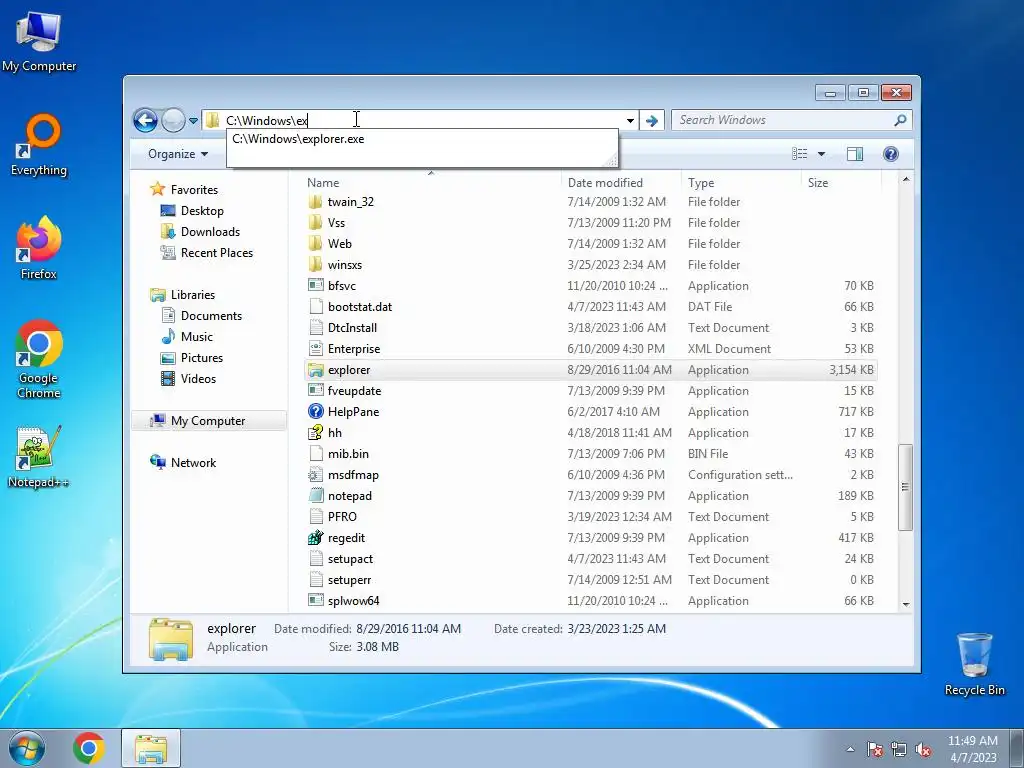This screenshot has width=1024, height=768.
Task: Click the Search Windows input box
Action: (x=784, y=120)
